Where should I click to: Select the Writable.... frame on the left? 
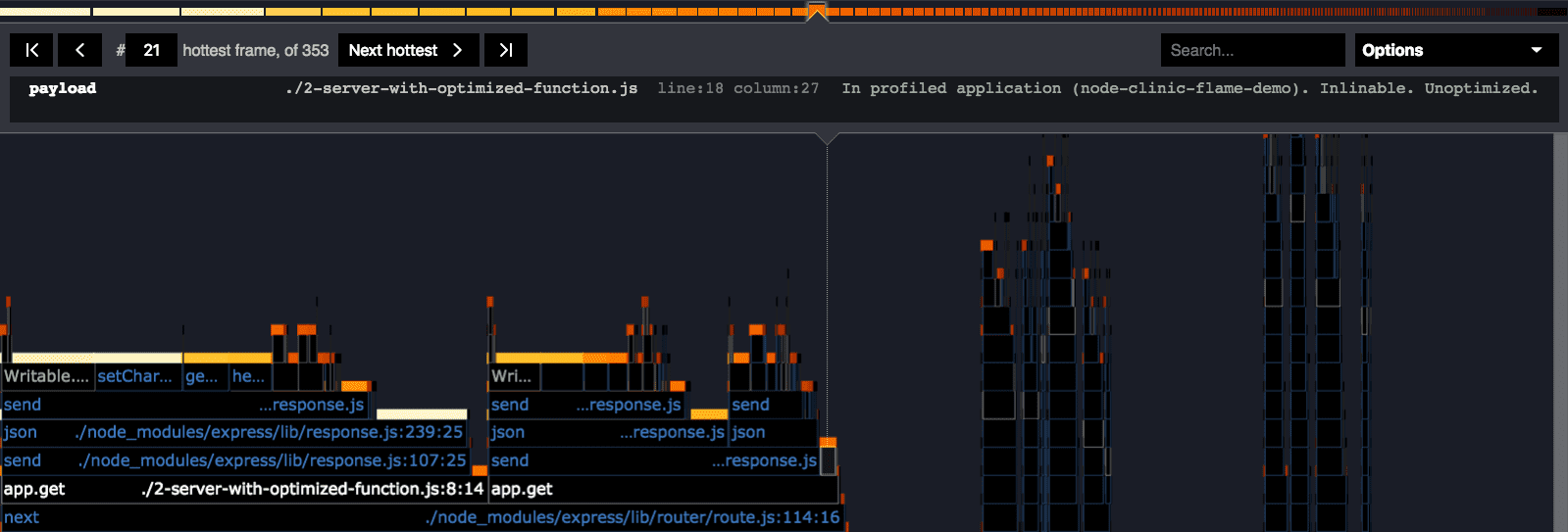point(46,376)
